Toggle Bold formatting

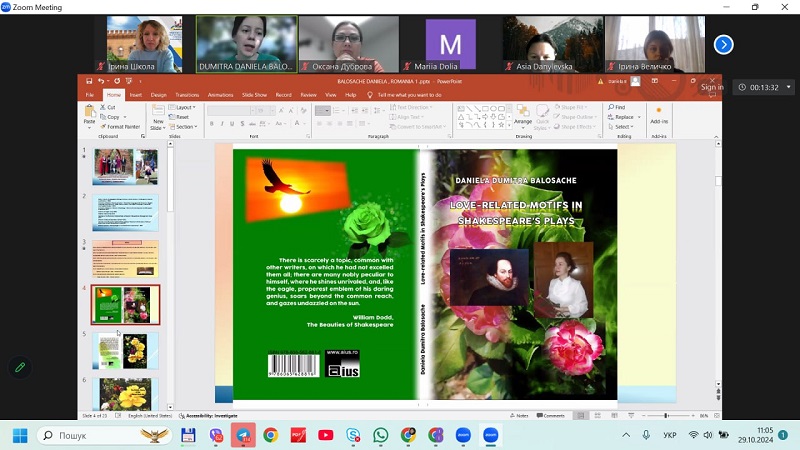pyautogui.click(x=212, y=123)
